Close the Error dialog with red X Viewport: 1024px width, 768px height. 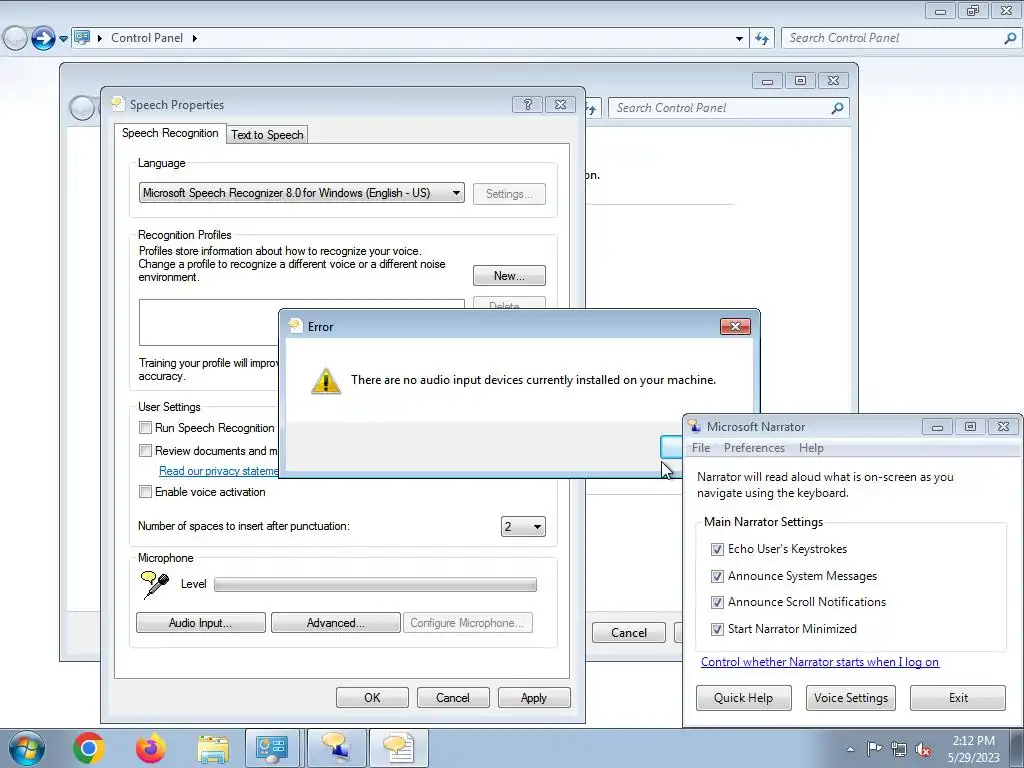(735, 327)
